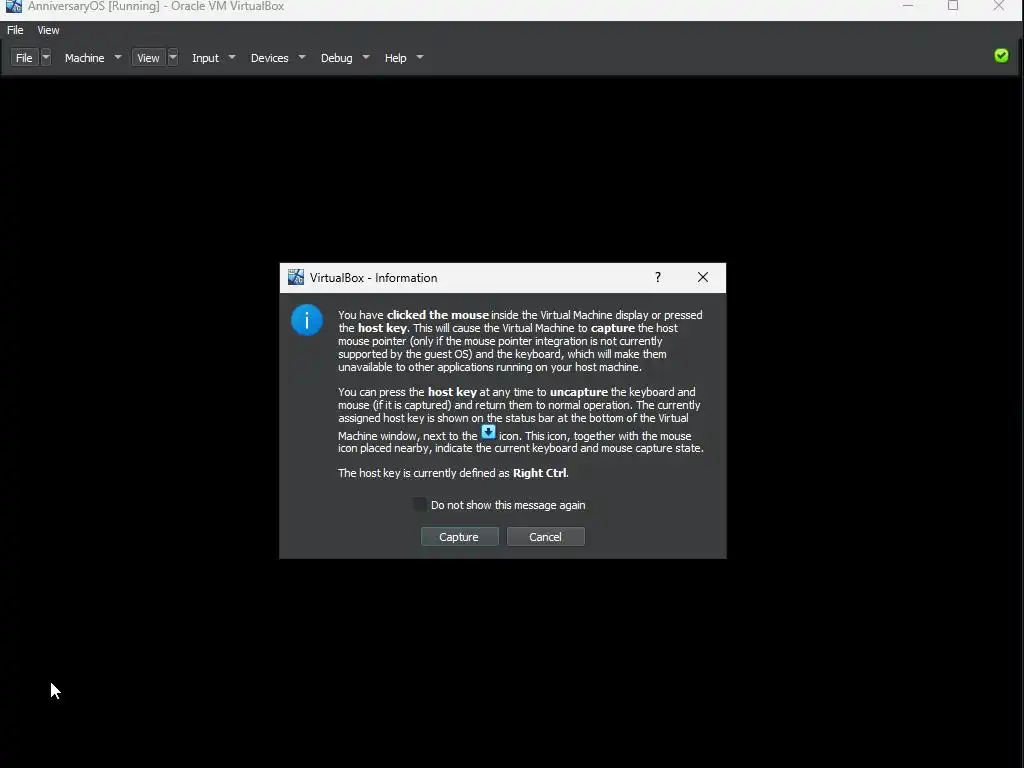The width and height of the screenshot is (1024, 768).
Task: Click the View toolbar button
Action: coord(148,57)
